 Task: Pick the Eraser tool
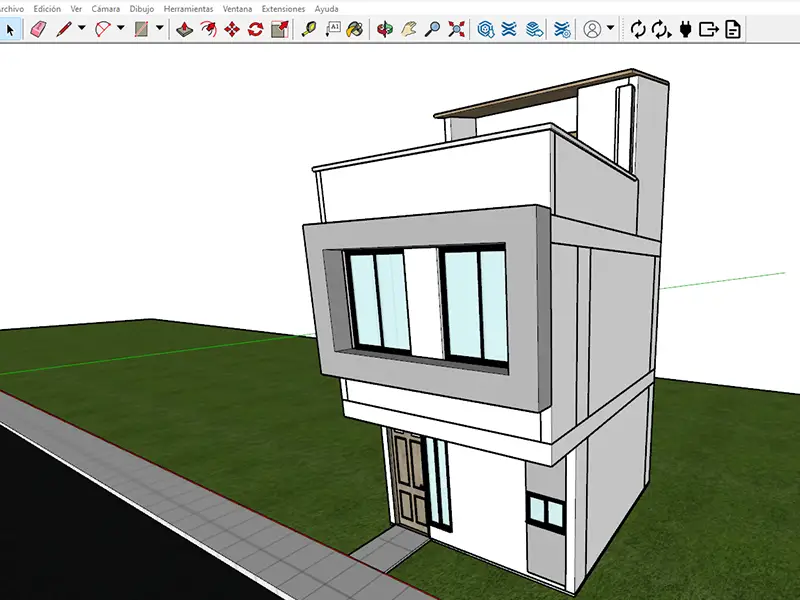tap(39, 29)
